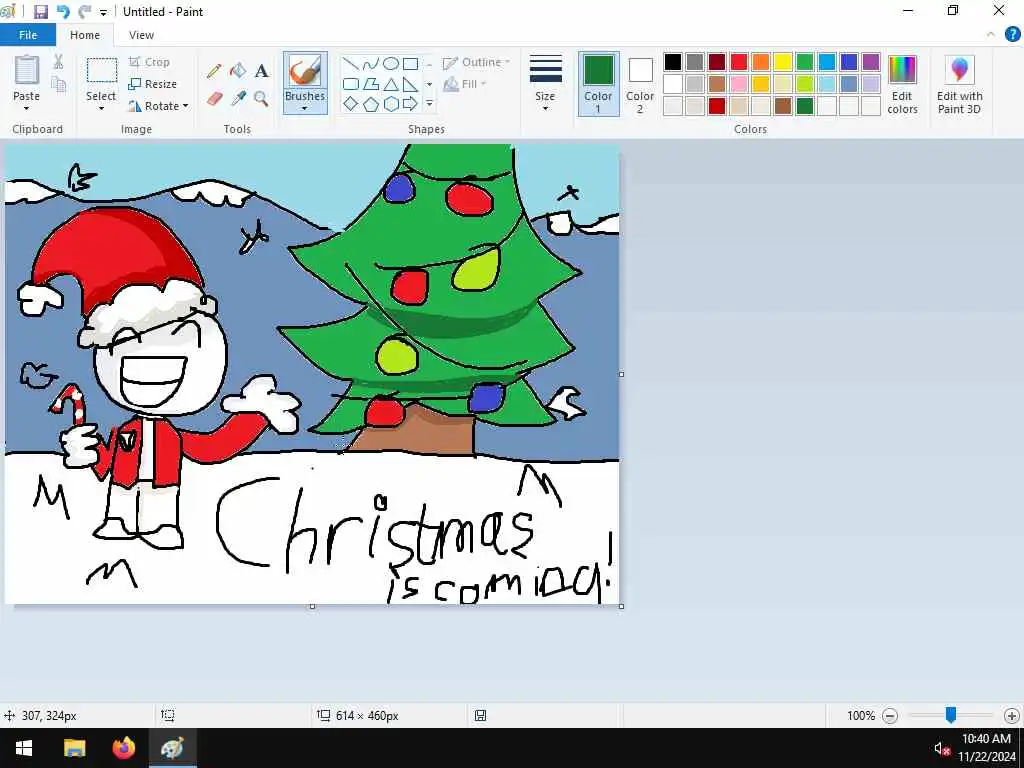Choose the Pentagon shape
Viewport: 1024px width, 768px height.
tap(371, 104)
